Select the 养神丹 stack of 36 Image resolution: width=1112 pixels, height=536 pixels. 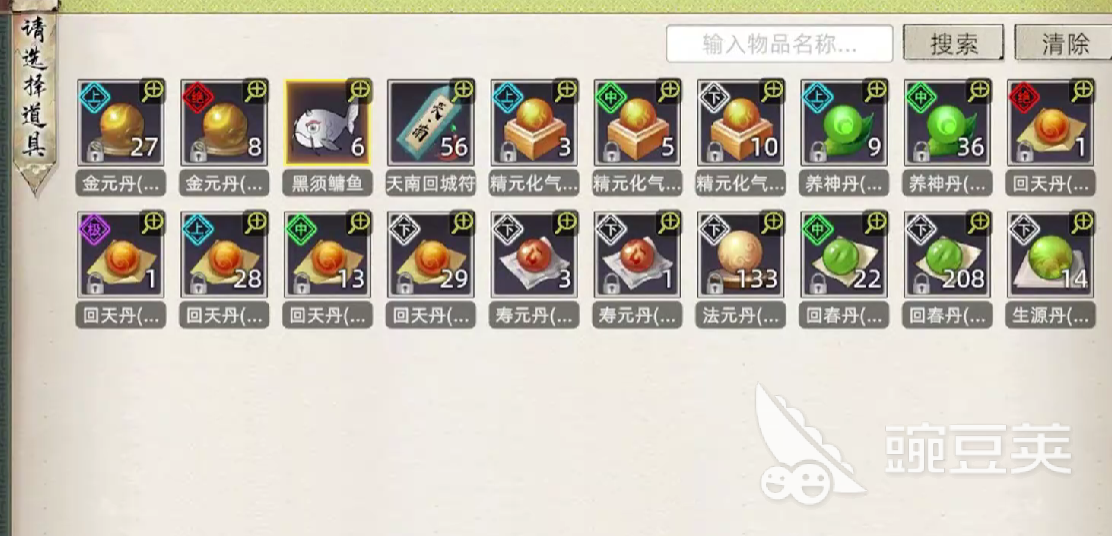947,123
